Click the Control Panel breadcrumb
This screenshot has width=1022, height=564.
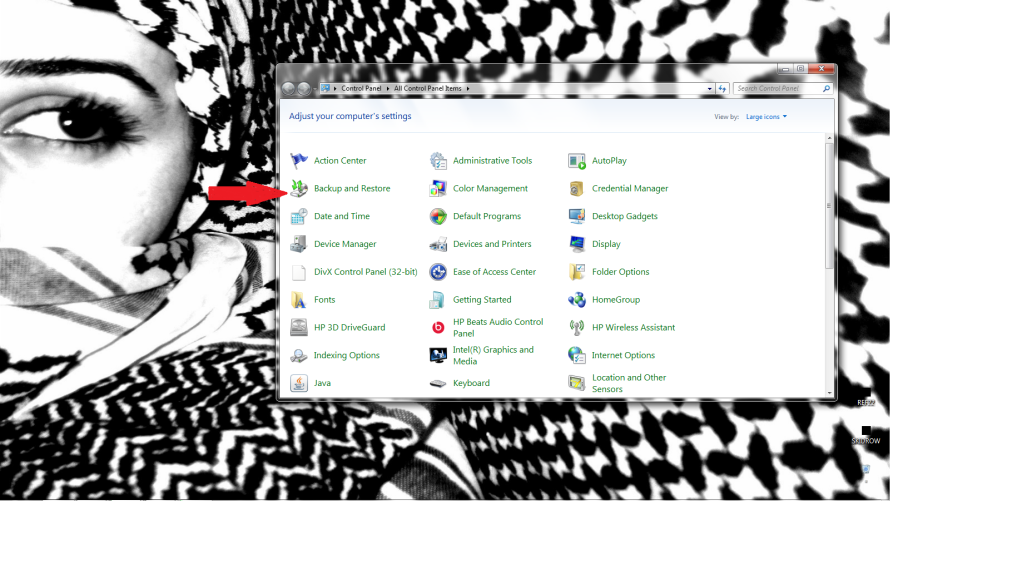point(361,89)
